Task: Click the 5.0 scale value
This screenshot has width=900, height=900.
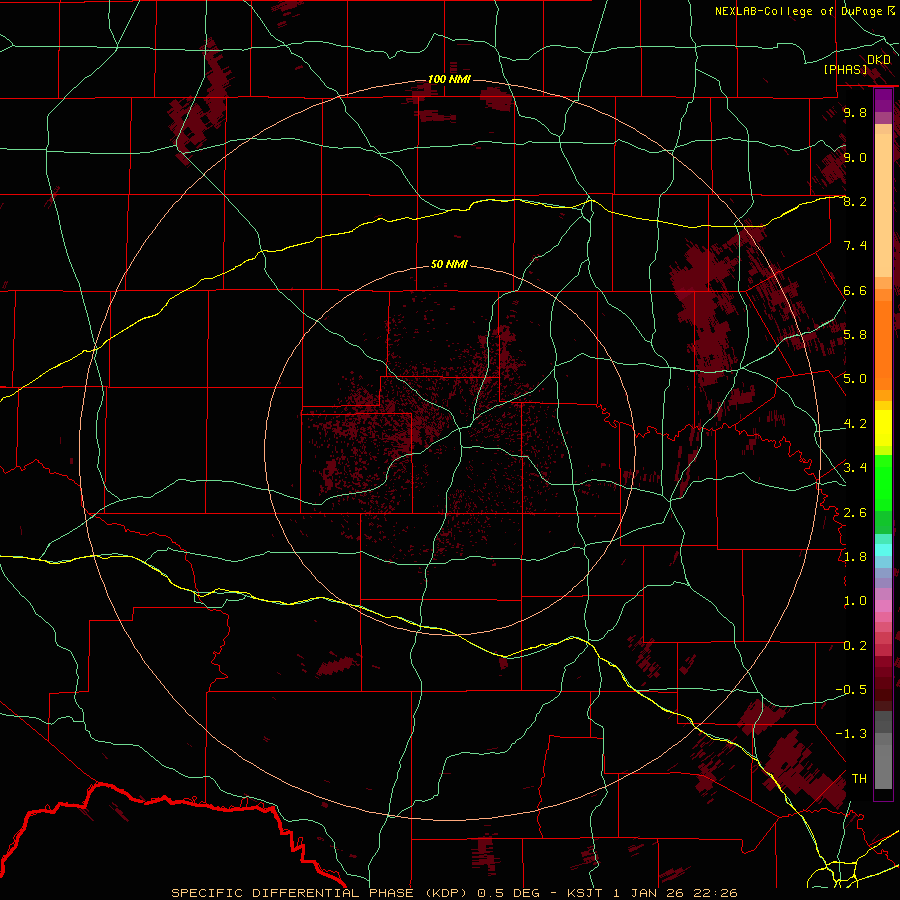Action: (855, 379)
